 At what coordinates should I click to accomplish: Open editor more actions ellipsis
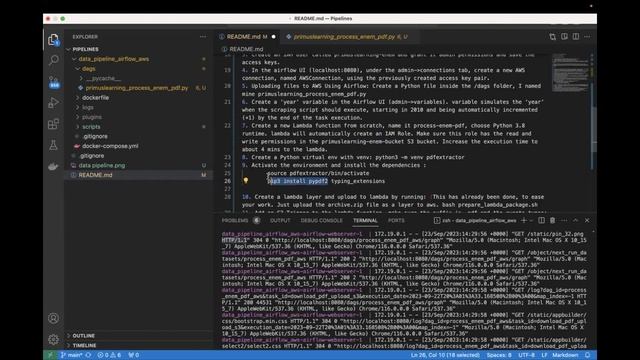(x=587, y=37)
